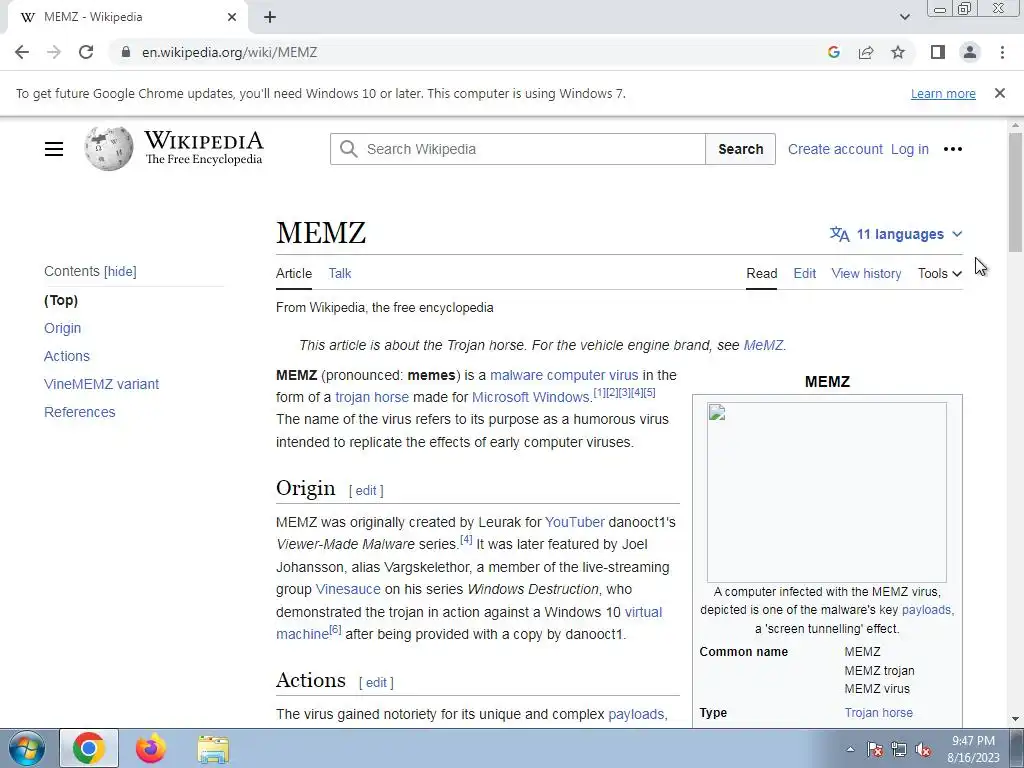Open the Vinesauce link
Viewport: 1024px width, 768px height.
347,589
